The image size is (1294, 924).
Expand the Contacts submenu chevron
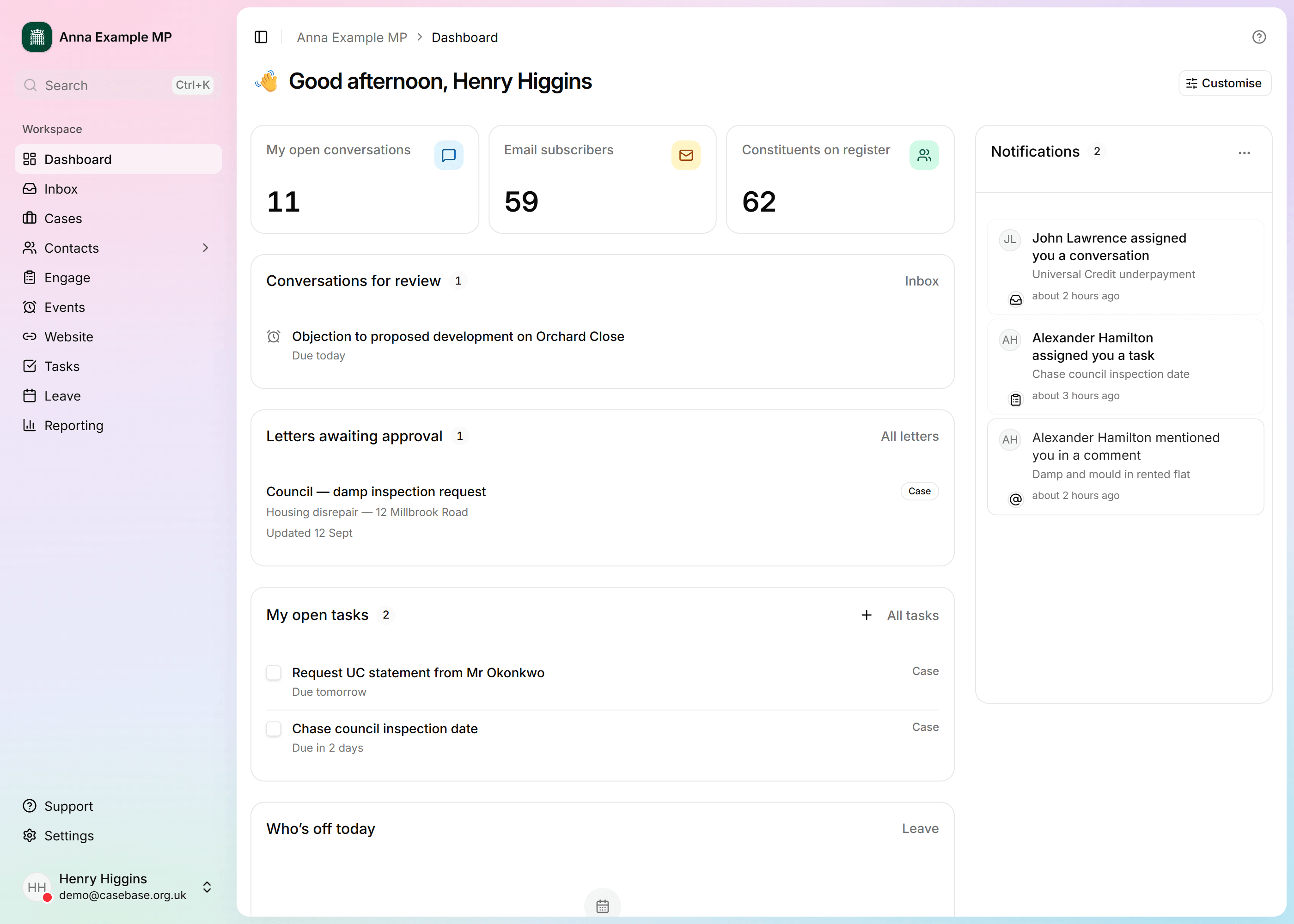206,248
